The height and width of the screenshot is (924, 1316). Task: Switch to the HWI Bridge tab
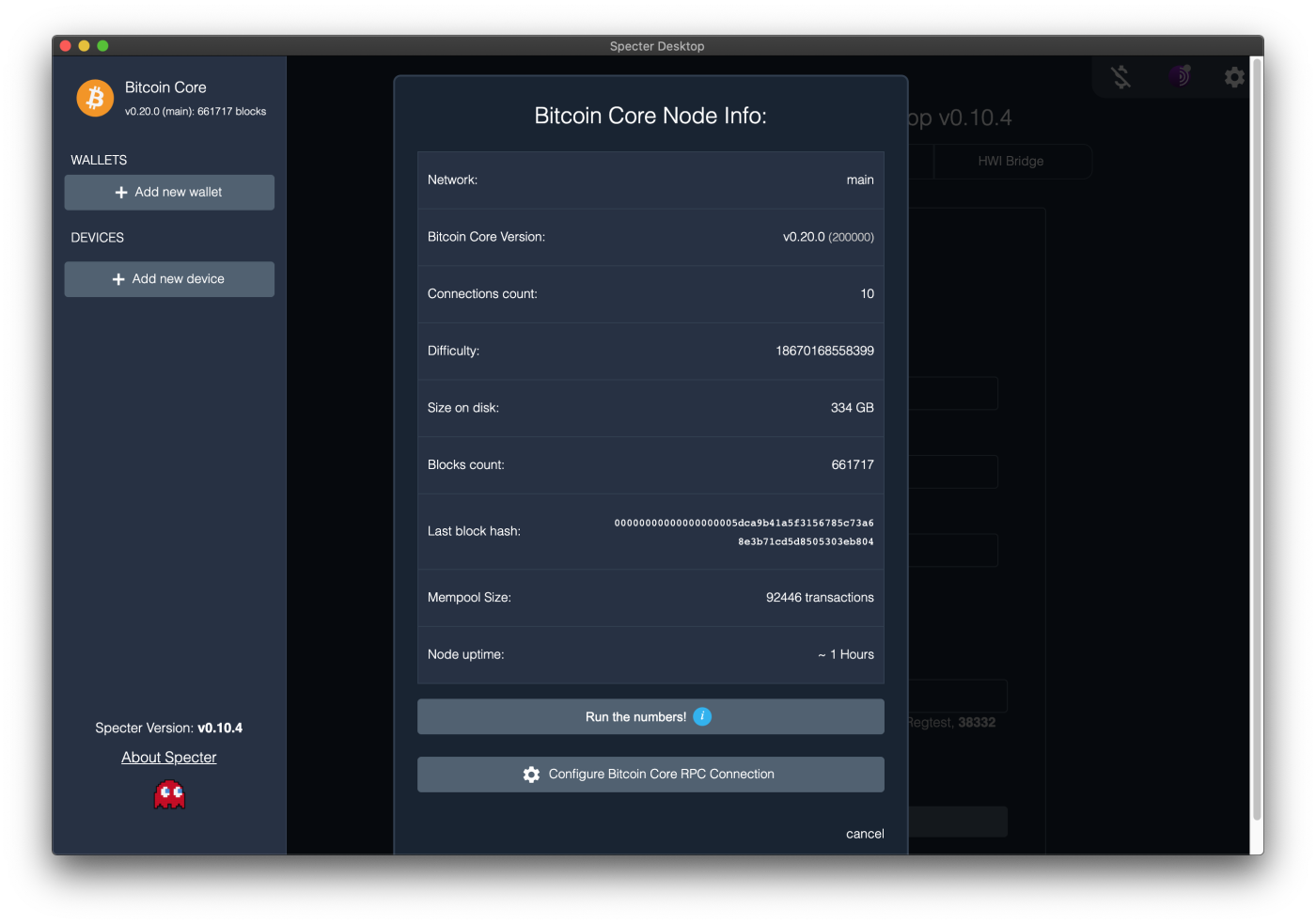(x=1011, y=161)
